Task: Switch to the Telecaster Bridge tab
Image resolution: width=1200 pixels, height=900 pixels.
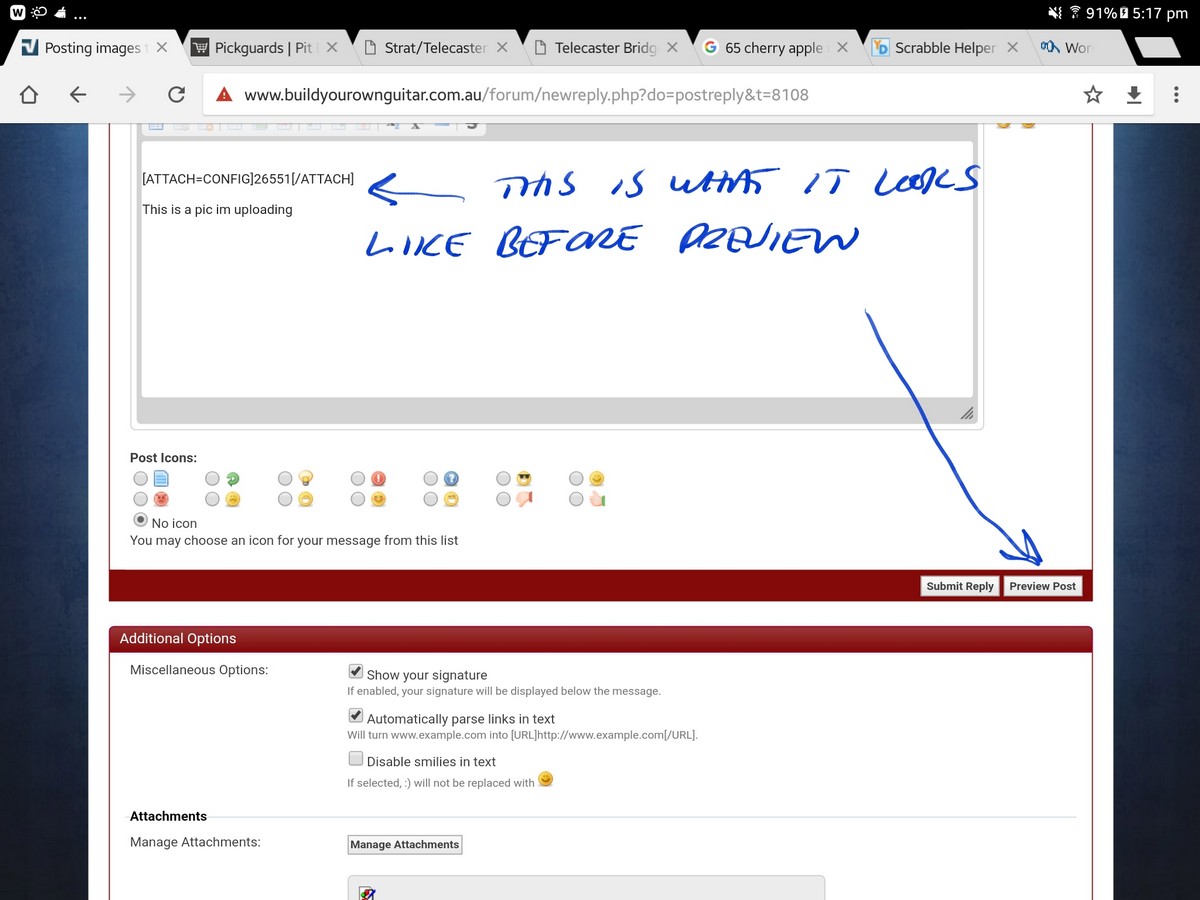Action: (x=616, y=47)
